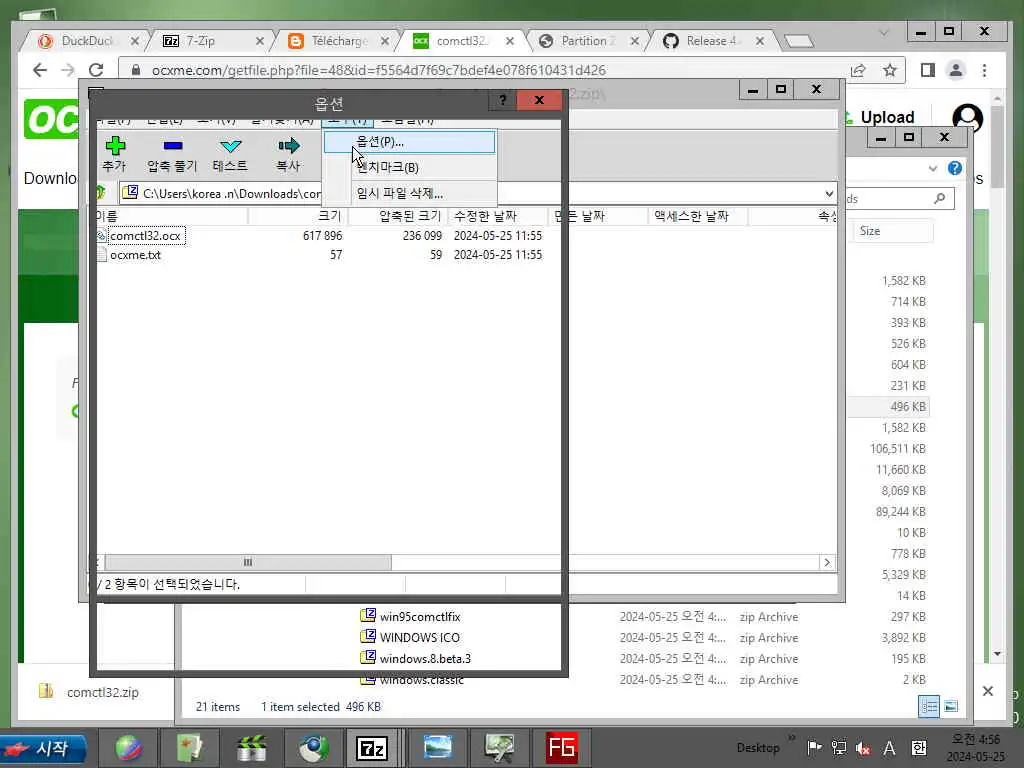Screen dimensions: 1024x768
Task: Switch to the Partition browser tab
Action: [x=587, y=40]
